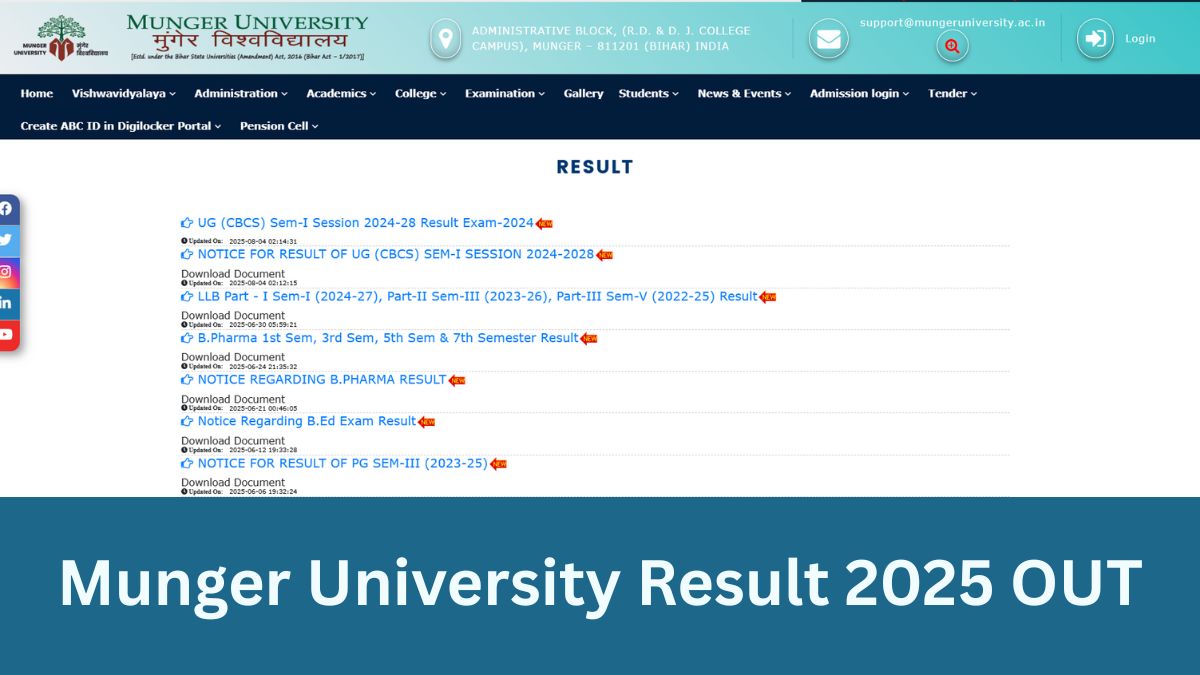Expand the Vishwavidyalaya dropdown menu
Viewport: 1200px width, 675px height.
tap(124, 93)
